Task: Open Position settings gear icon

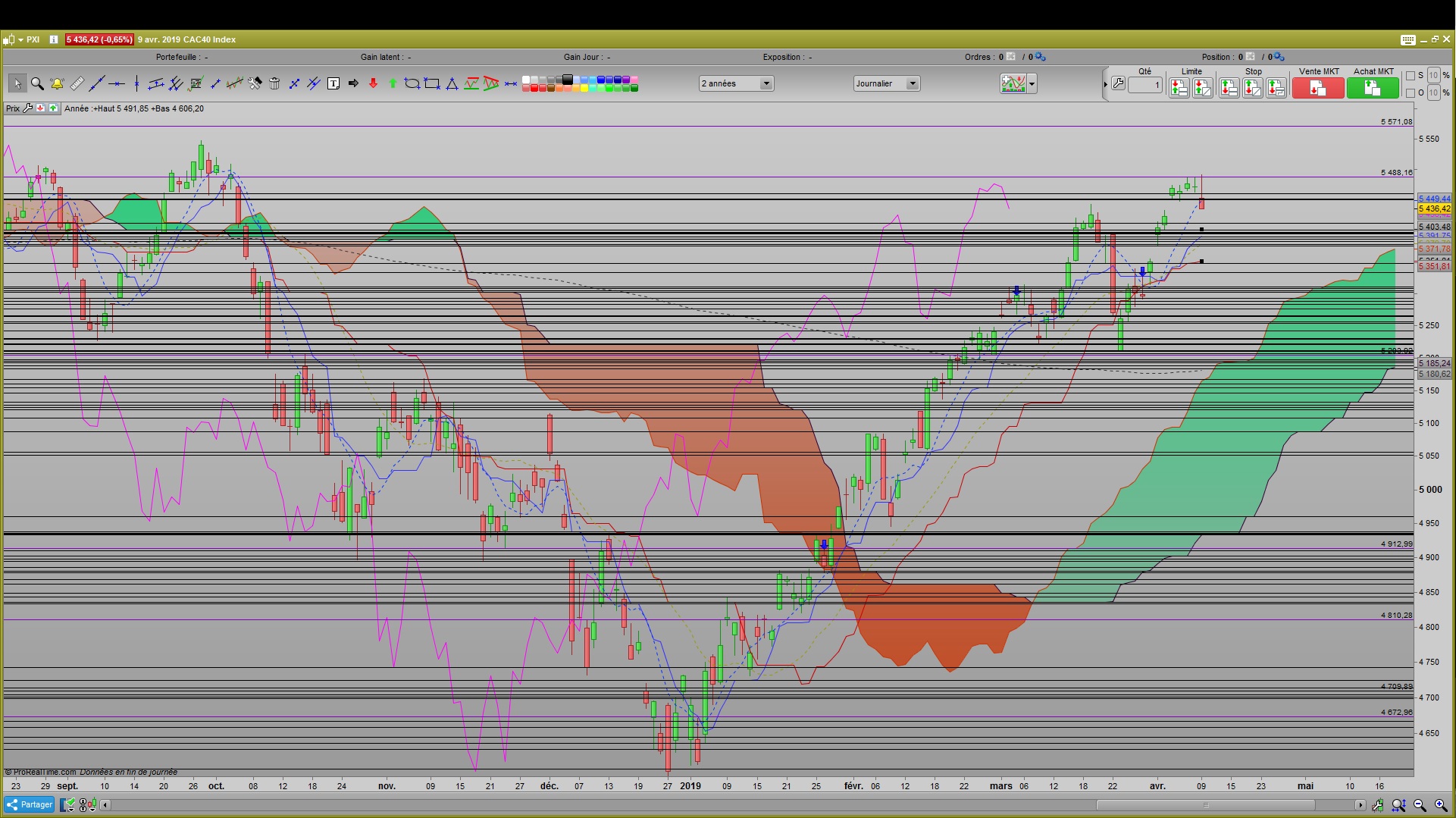Action: tap(1279, 57)
